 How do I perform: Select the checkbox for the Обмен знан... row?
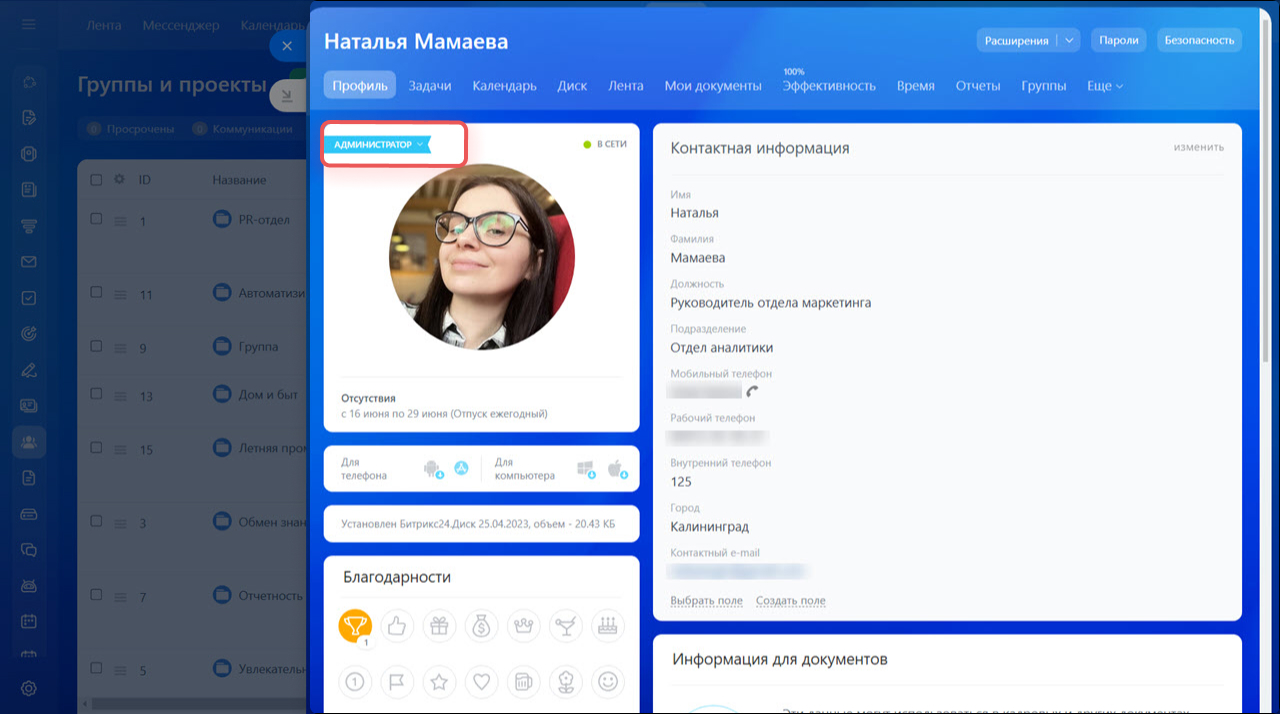click(96, 521)
